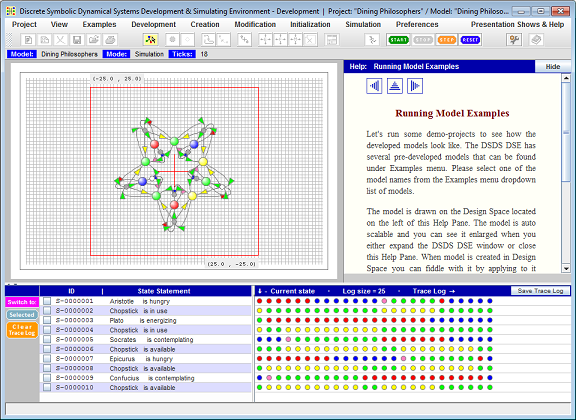Start the simulation with green START button
Image resolution: width=576 pixels, height=420 pixels.
click(x=398, y=40)
